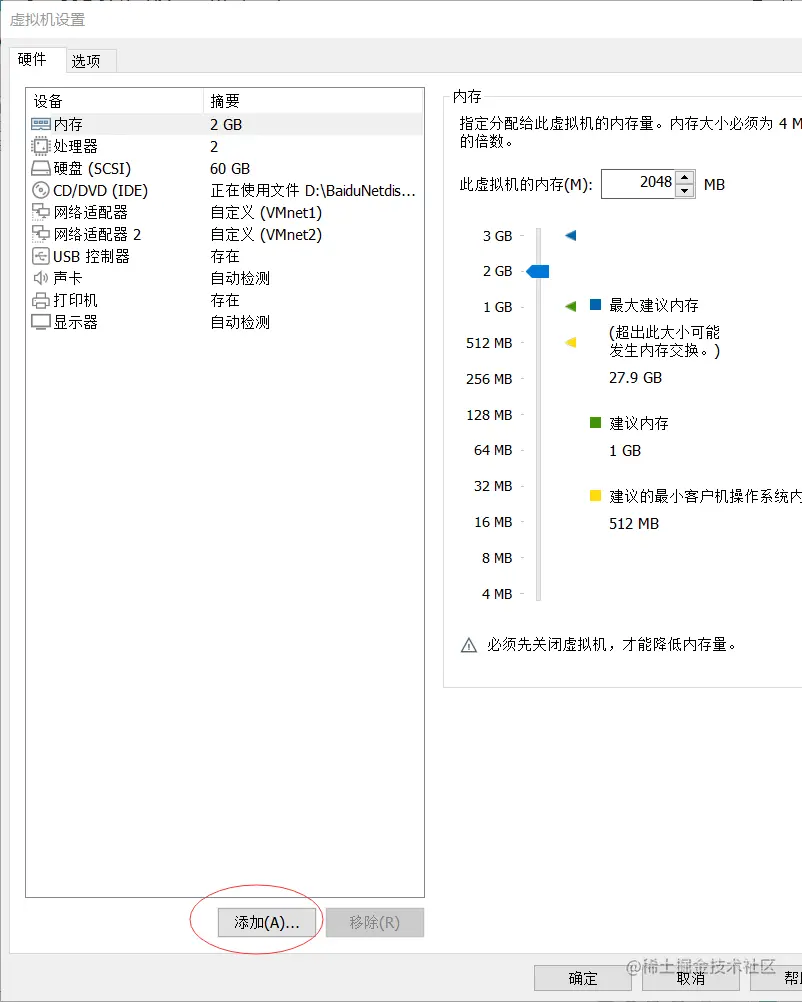Click the yellow legend square for minimum guest memory

click(x=595, y=495)
